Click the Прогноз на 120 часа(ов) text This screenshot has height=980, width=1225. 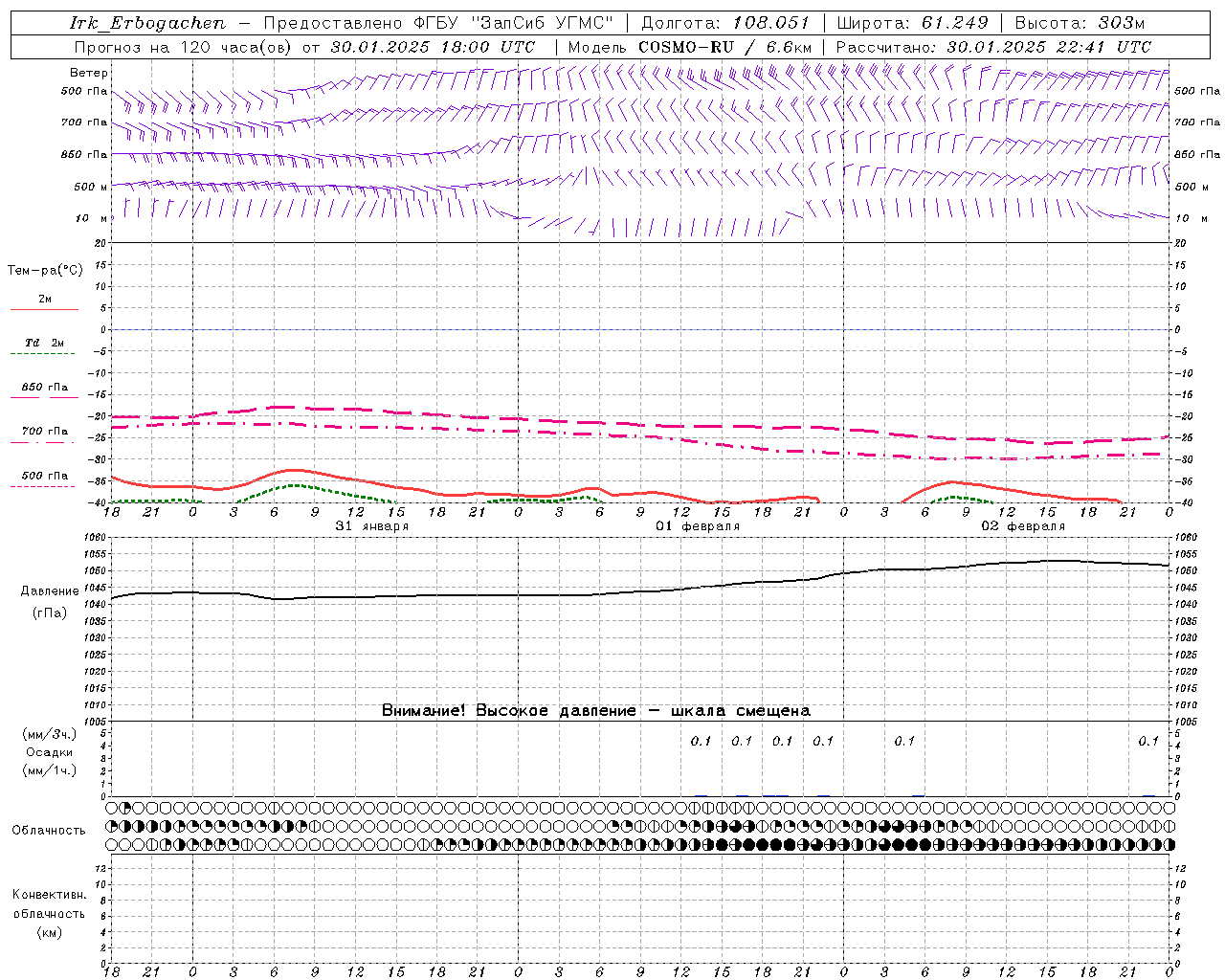pyautogui.click(x=185, y=47)
